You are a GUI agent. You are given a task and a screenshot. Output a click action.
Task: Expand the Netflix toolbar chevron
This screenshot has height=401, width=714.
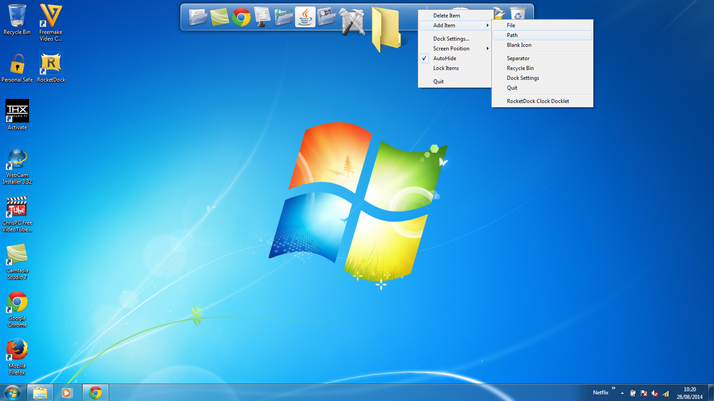[613, 388]
